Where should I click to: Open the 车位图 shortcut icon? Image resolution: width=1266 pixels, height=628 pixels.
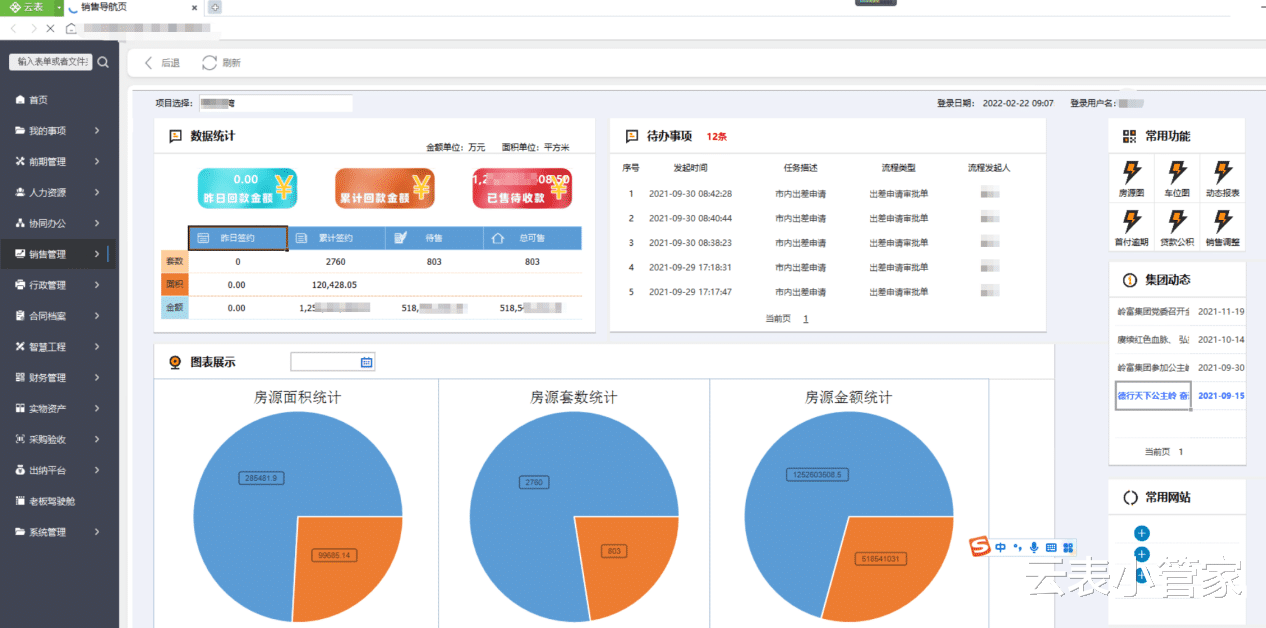(1177, 171)
